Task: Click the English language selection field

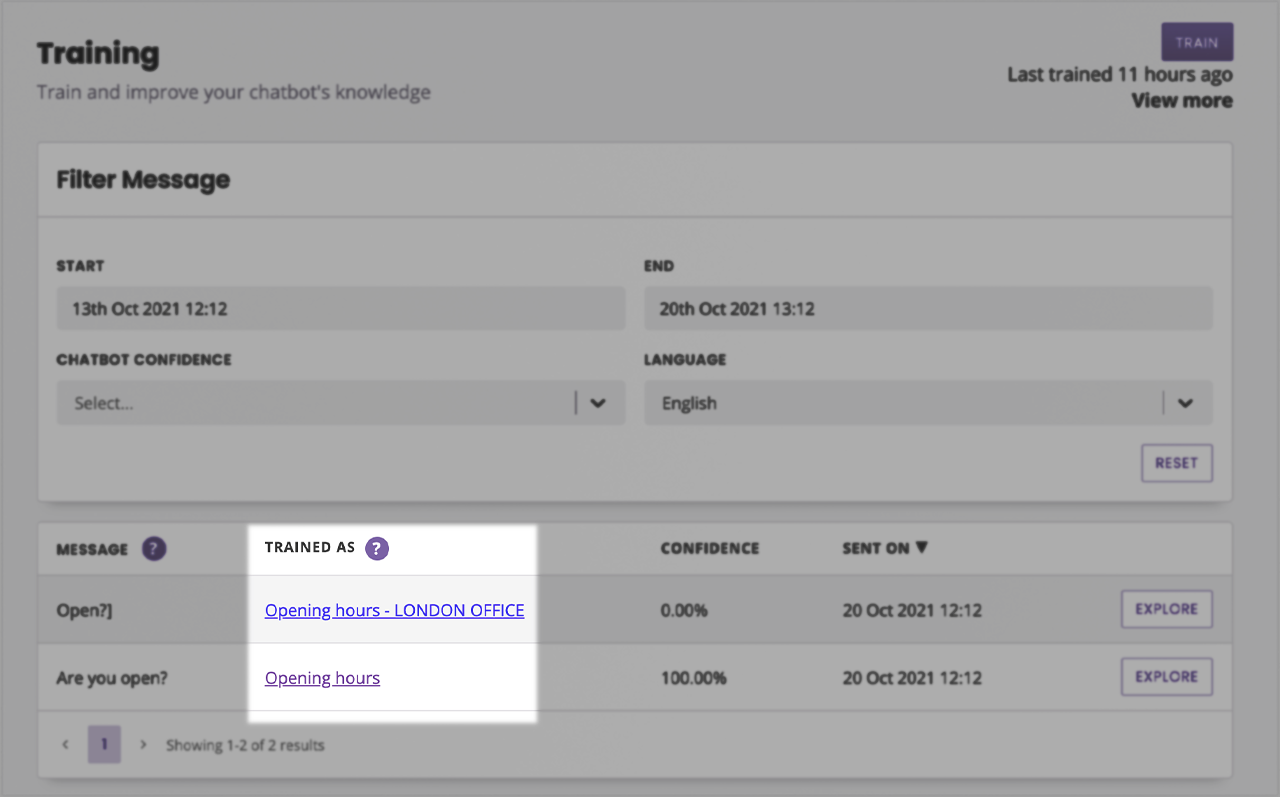Action: pos(900,403)
